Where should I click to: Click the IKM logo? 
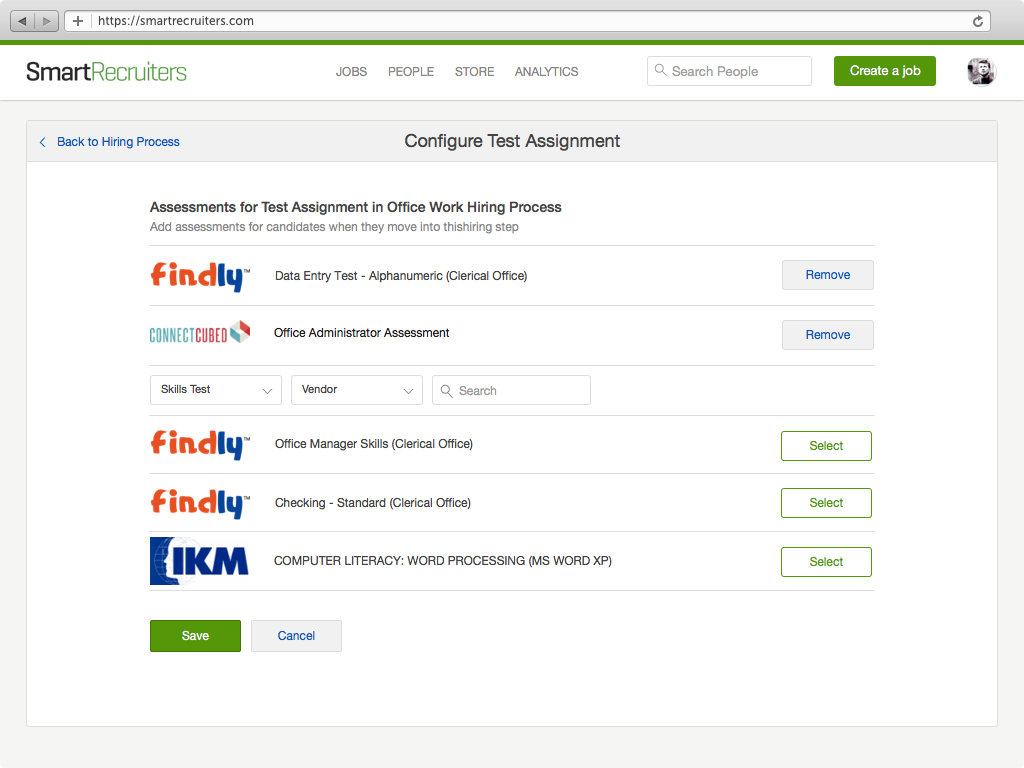[x=200, y=561]
